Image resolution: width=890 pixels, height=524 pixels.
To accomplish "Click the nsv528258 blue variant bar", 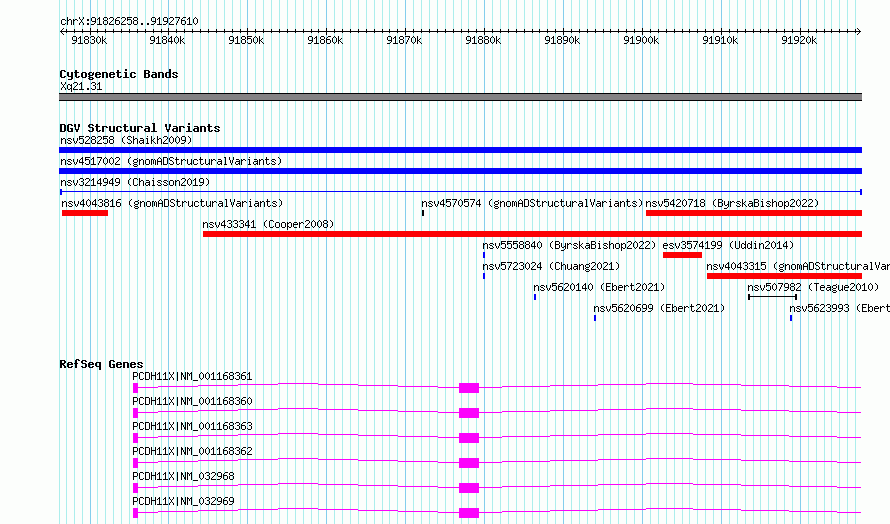I will (x=460, y=150).
